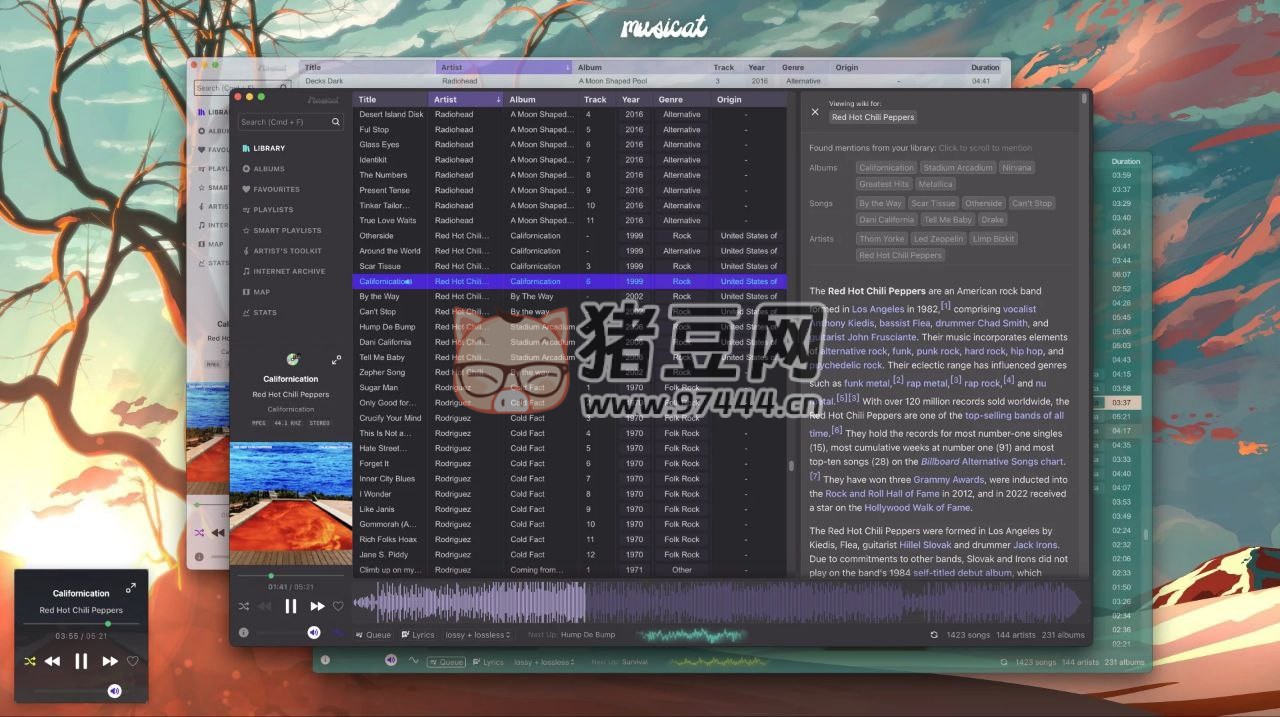Show the Queue panel
The height and width of the screenshot is (717, 1280).
[x=374, y=634]
